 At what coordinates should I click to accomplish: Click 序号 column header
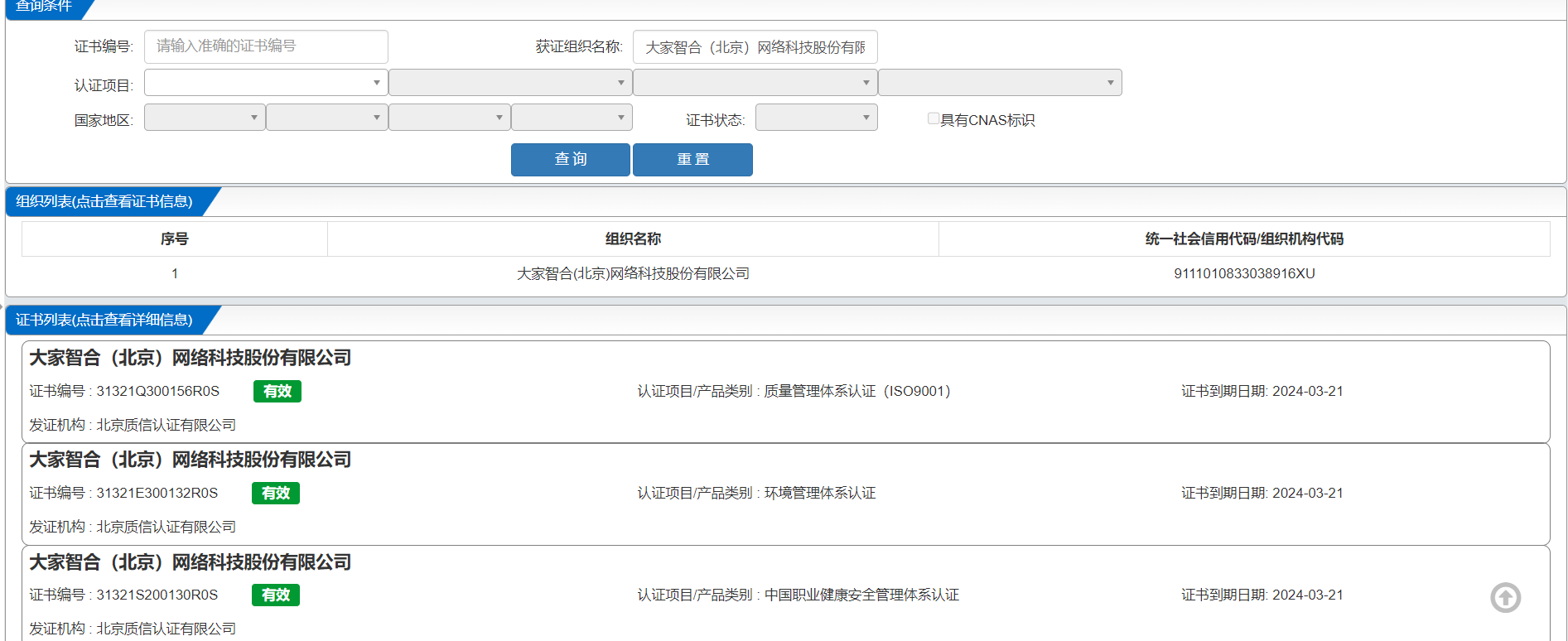tap(175, 239)
